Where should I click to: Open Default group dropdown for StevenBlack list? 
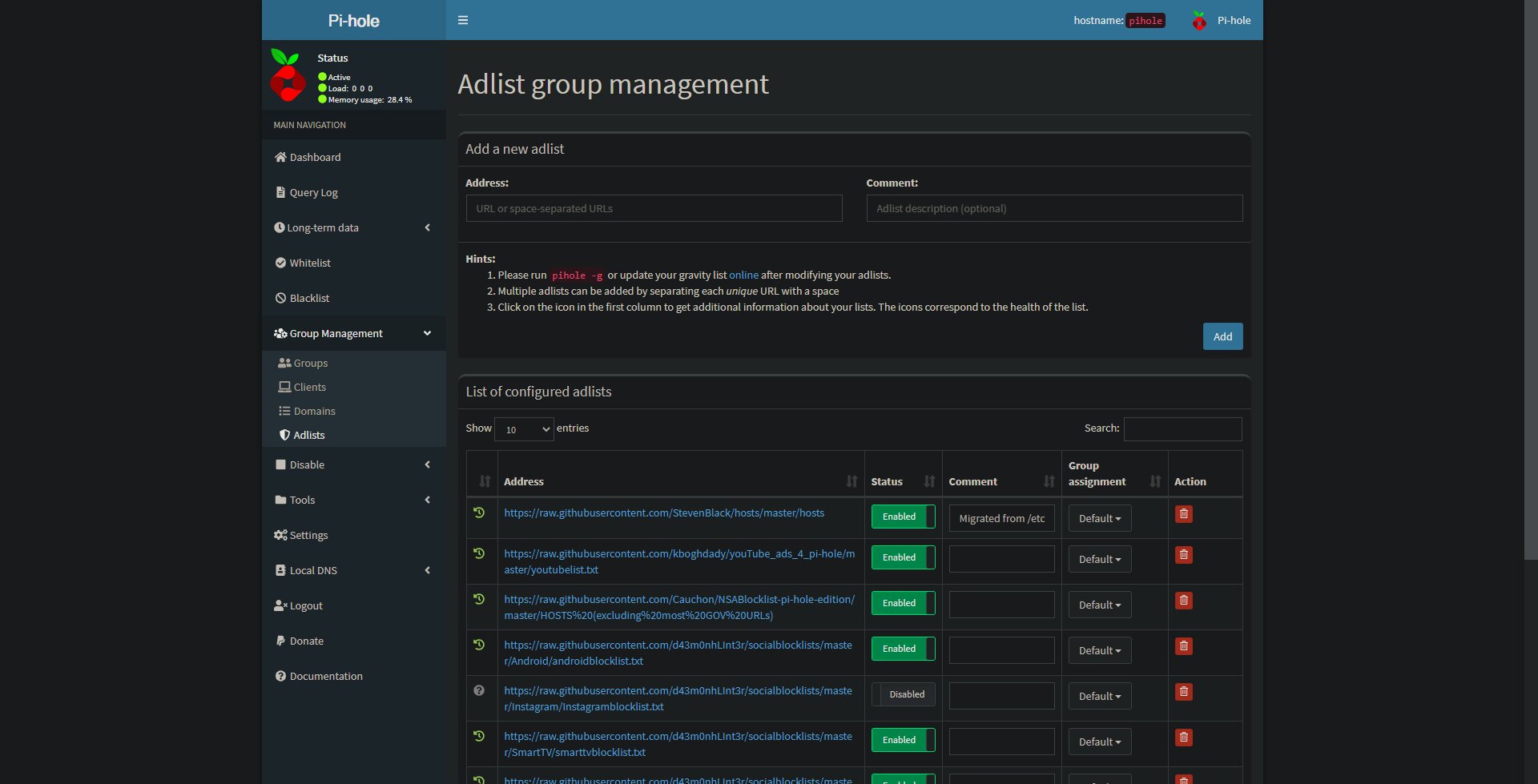click(1100, 518)
